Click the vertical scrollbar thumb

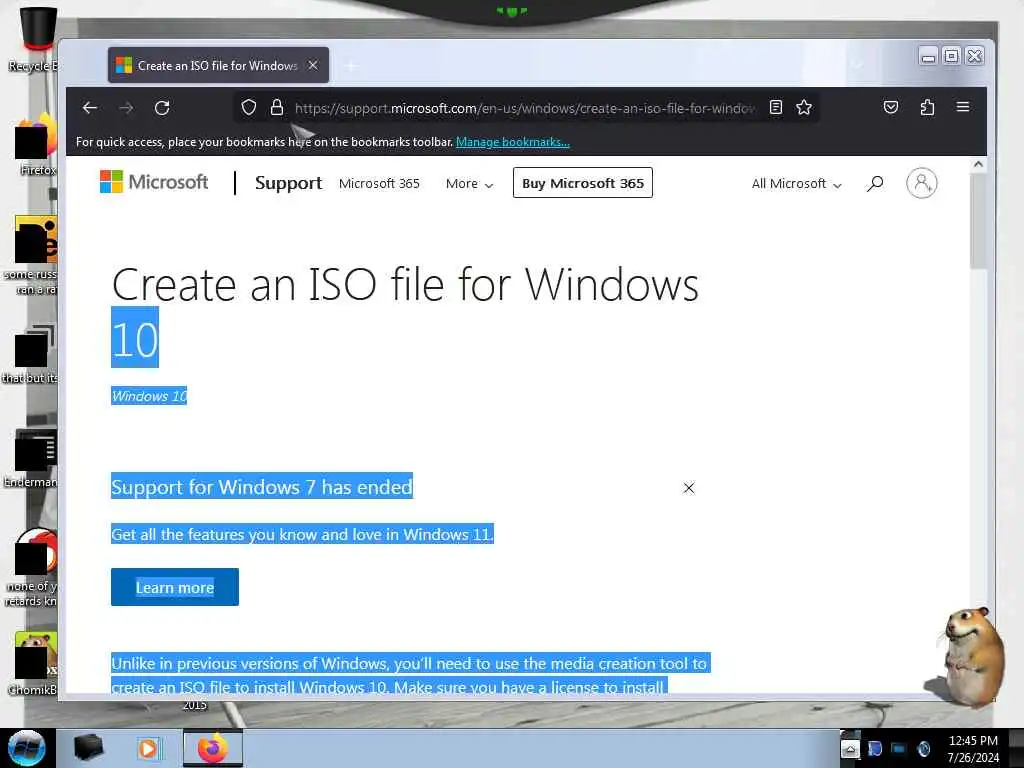(x=978, y=221)
